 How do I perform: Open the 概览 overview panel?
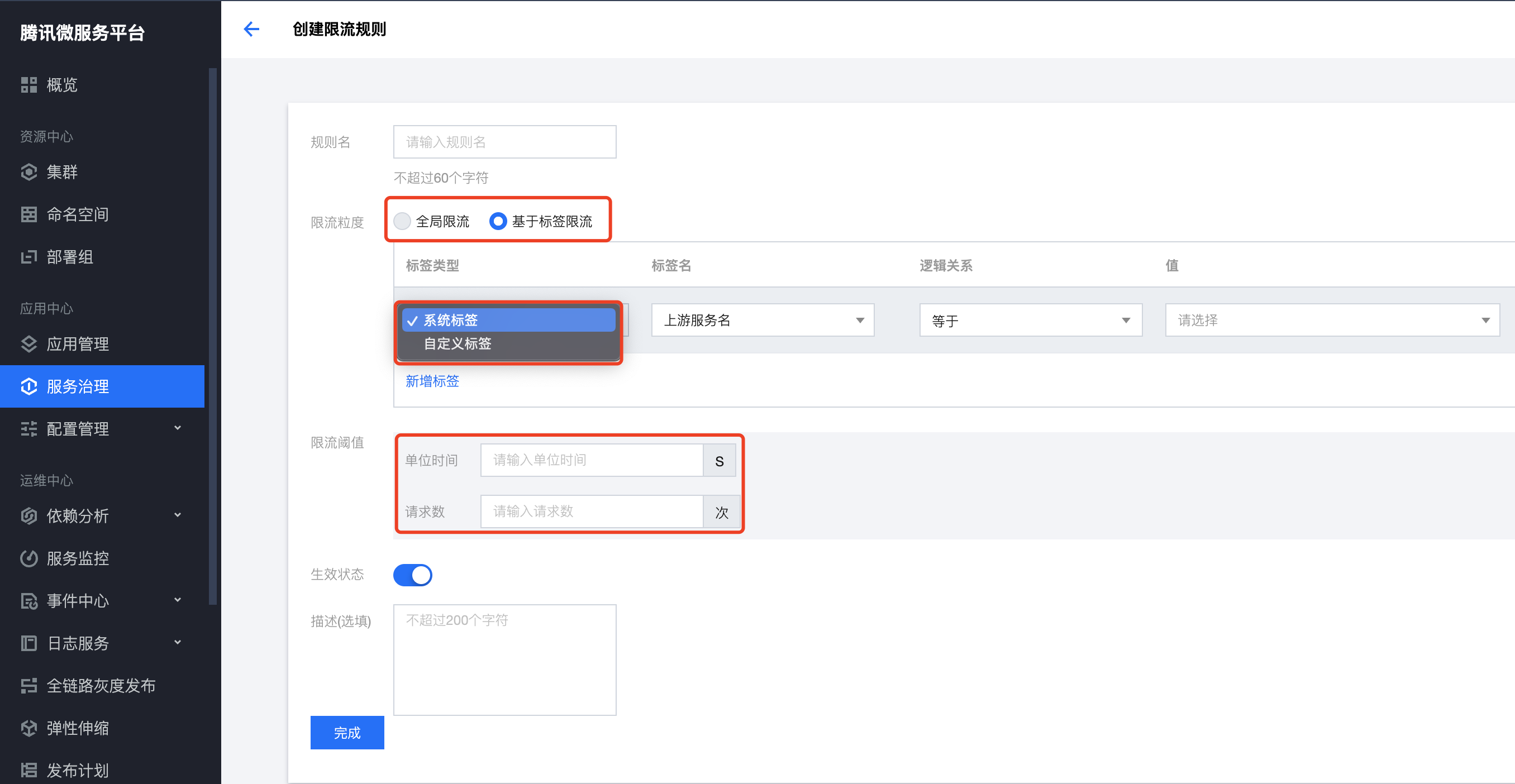click(62, 85)
